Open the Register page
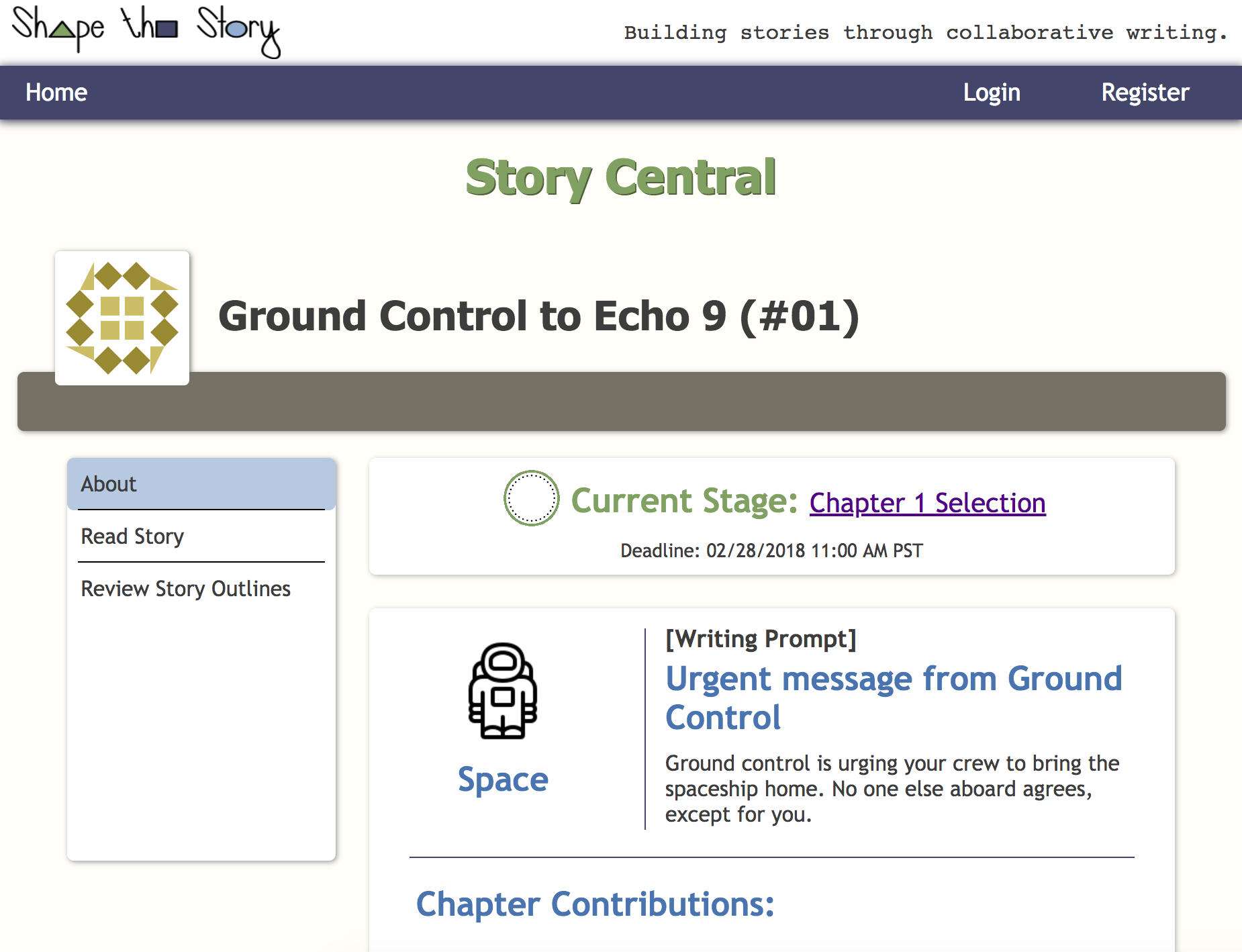 click(1145, 93)
